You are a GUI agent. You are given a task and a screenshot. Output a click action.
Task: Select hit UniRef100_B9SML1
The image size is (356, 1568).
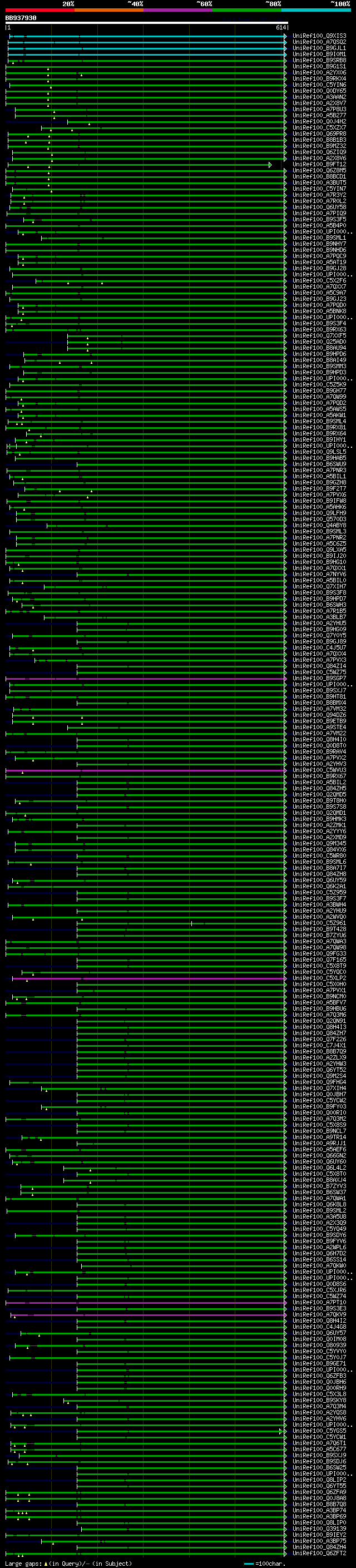click(x=319, y=238)
